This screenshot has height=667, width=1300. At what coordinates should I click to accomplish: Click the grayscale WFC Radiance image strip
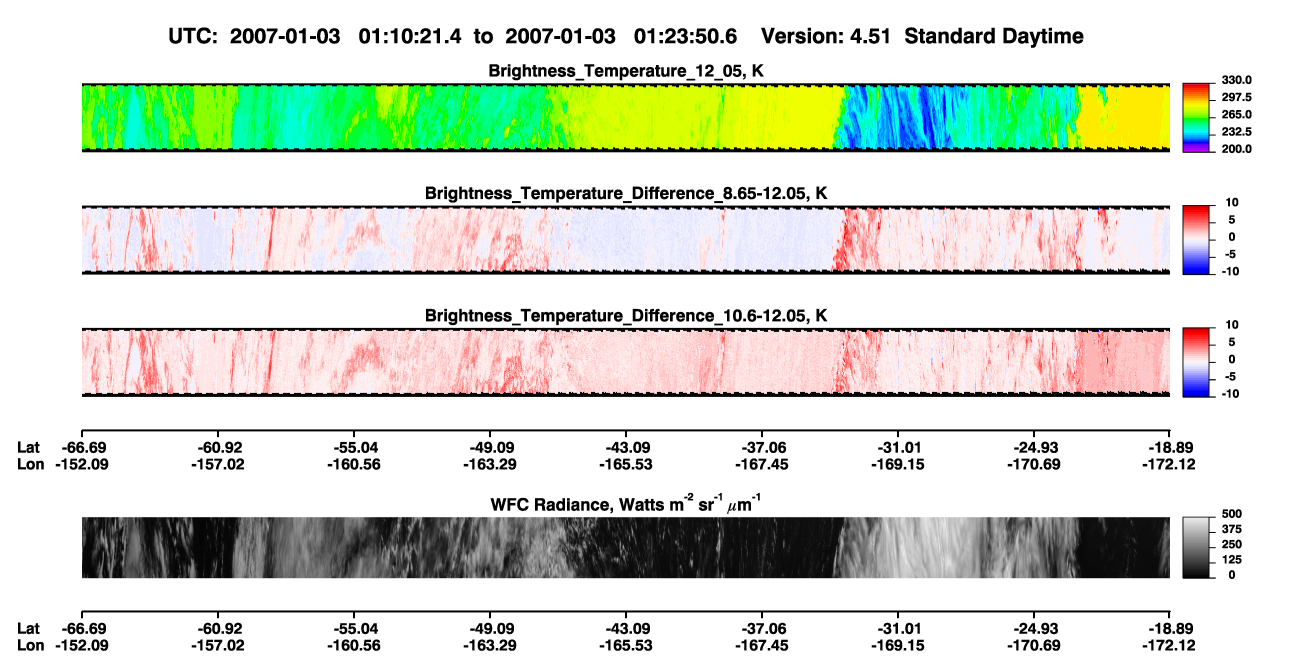click(626, 548)
